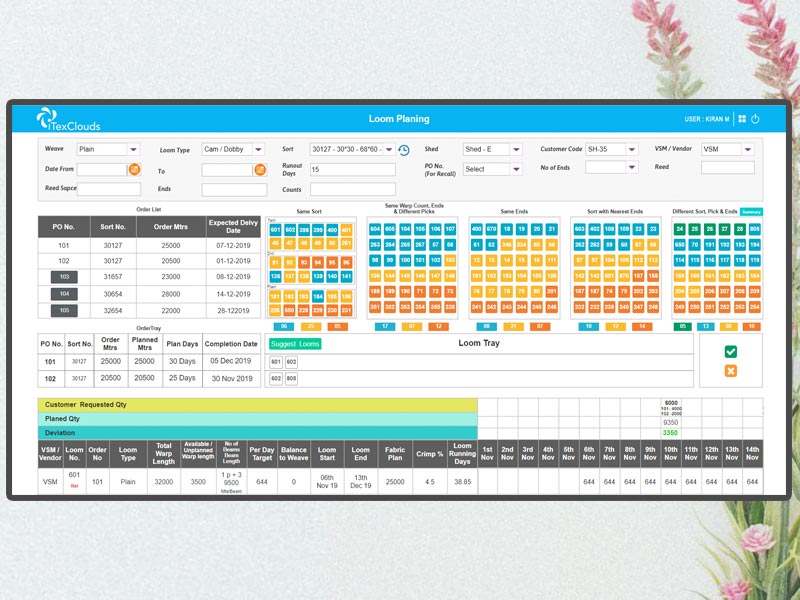The image size is (800, 600).
Task: Click the iTexClouds logo
Action: click(x=68, y=119)
